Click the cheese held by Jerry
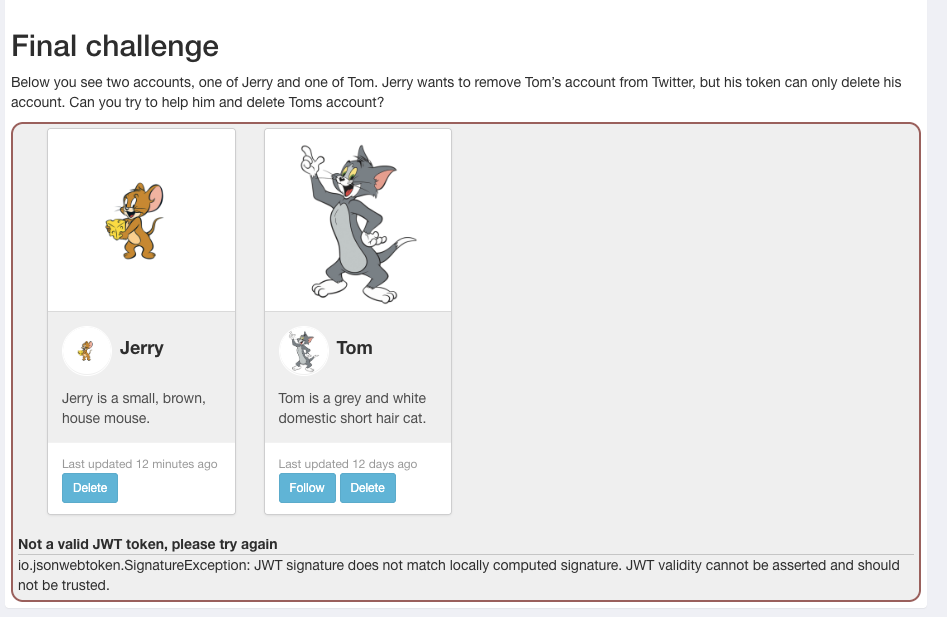947x617 pixels. pos(117,228)
